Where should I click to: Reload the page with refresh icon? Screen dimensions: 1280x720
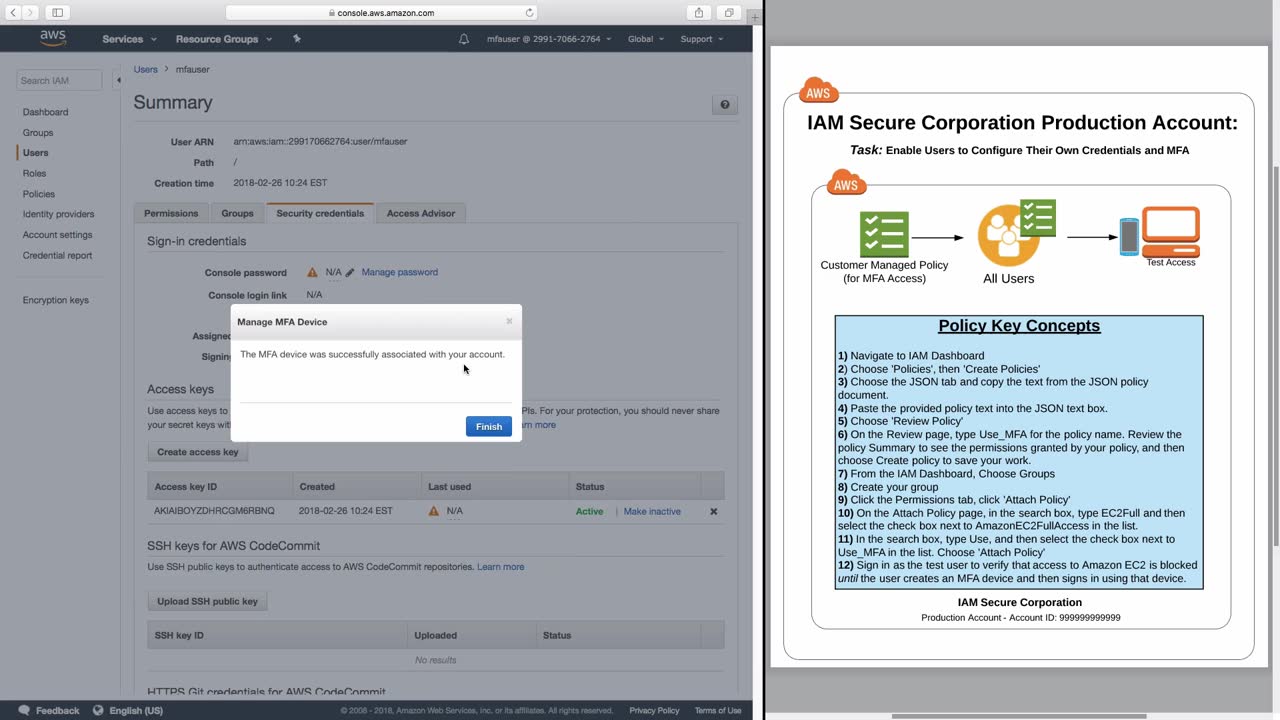click(529, 13)
